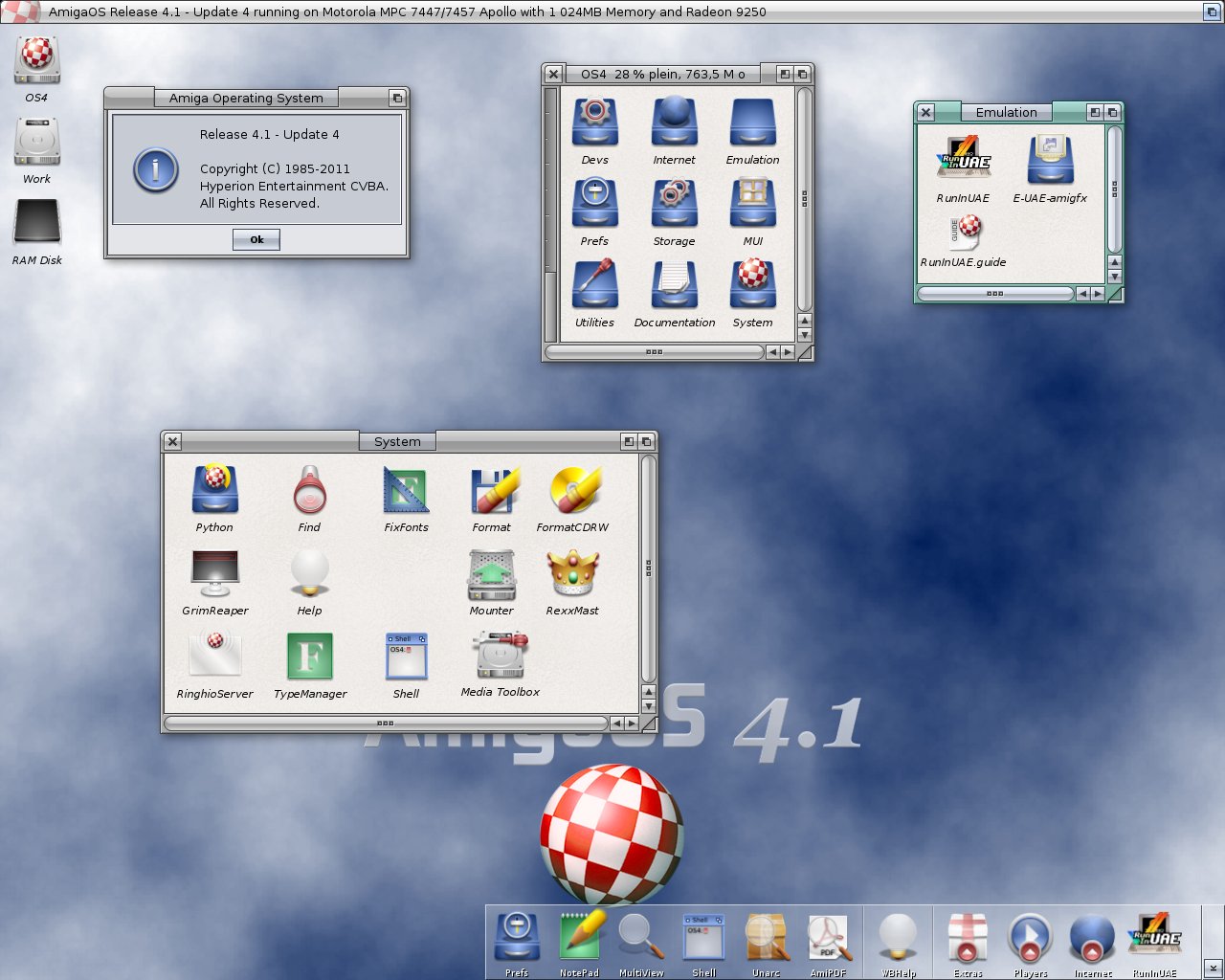1225x980 pixels.
Task: Click System window vertical scrollbar up arrow
Action: tap(648, 692)
